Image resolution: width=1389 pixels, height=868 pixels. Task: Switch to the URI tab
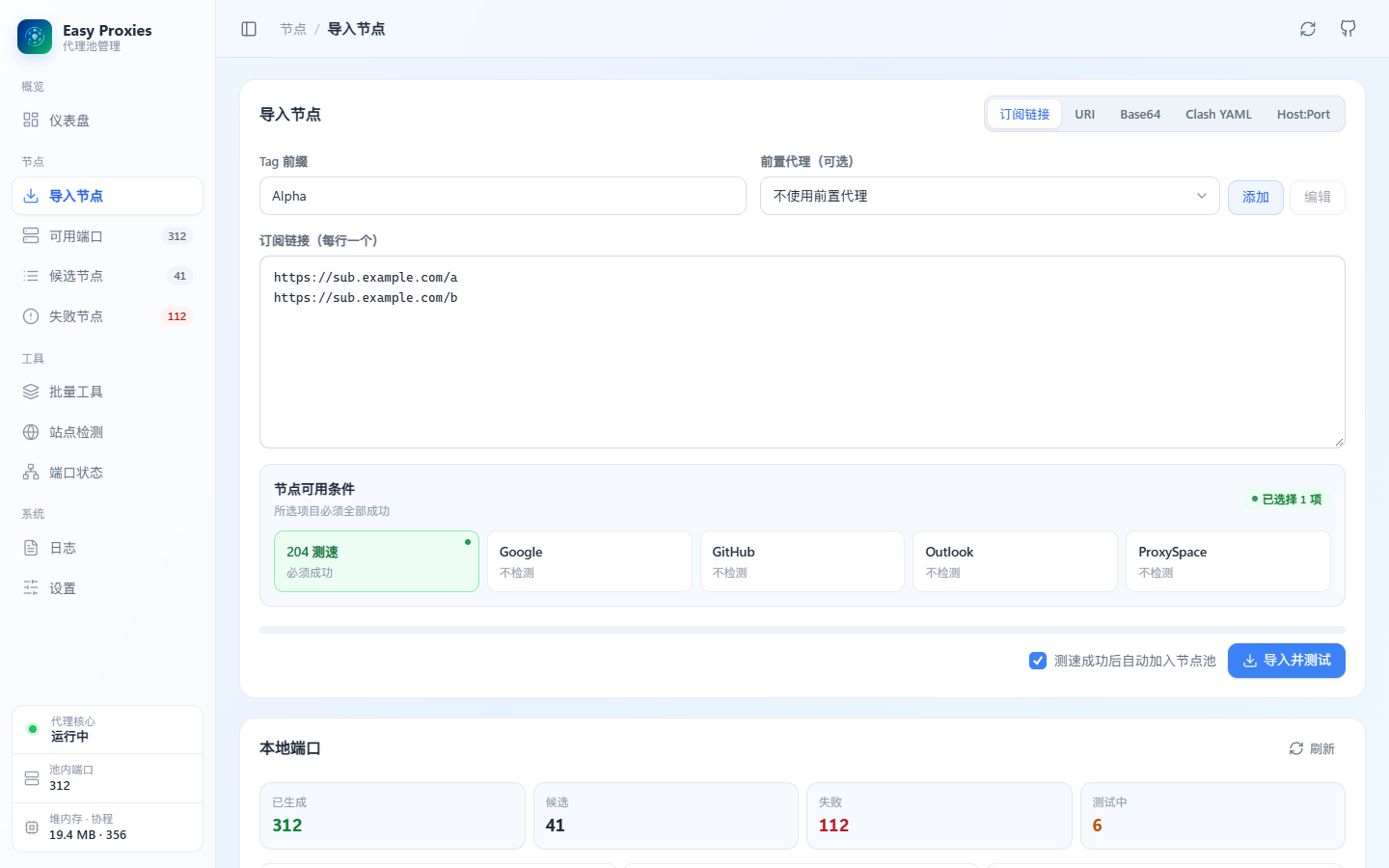[1085, 114]
